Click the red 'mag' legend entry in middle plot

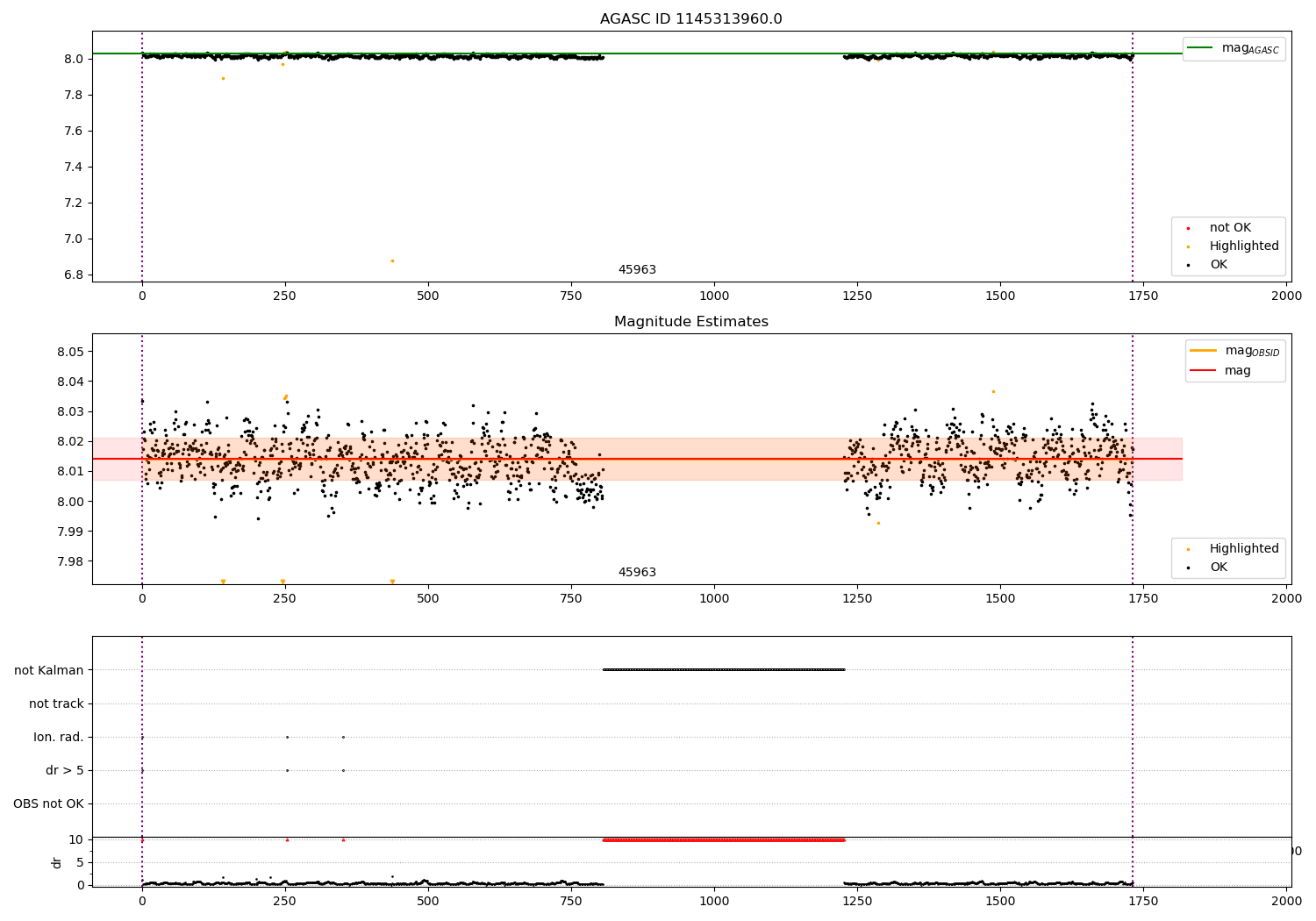click(x=1220, y=370)
